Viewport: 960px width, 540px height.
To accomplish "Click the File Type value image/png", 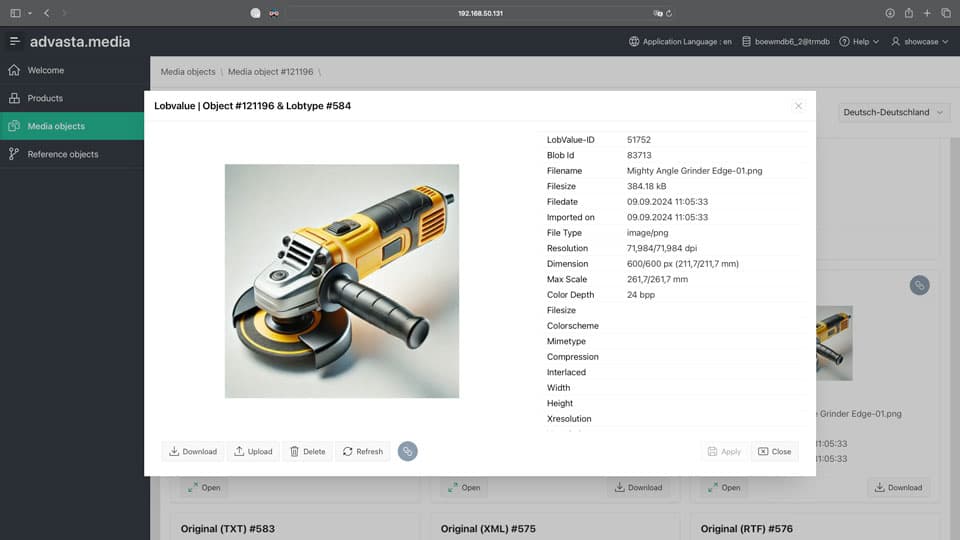I will [x=647, y=233].
